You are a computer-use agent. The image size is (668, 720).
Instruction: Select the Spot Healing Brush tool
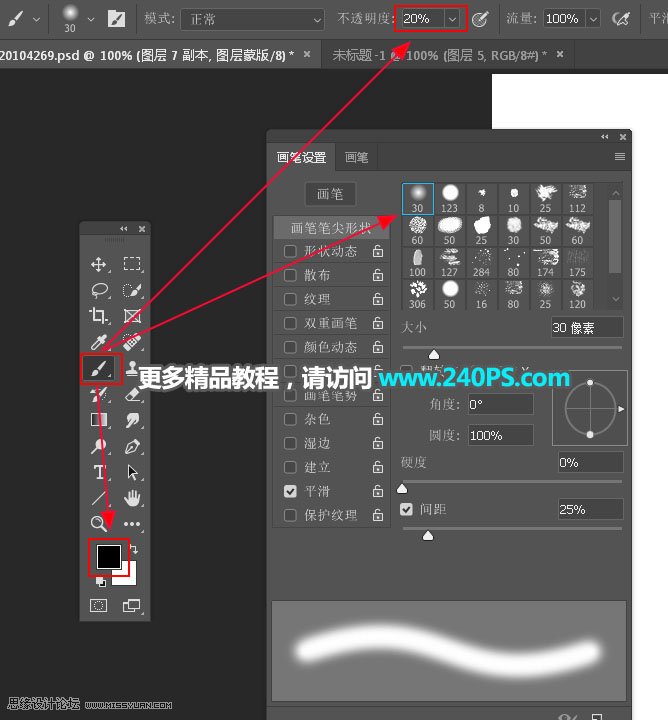pos(132,342)
